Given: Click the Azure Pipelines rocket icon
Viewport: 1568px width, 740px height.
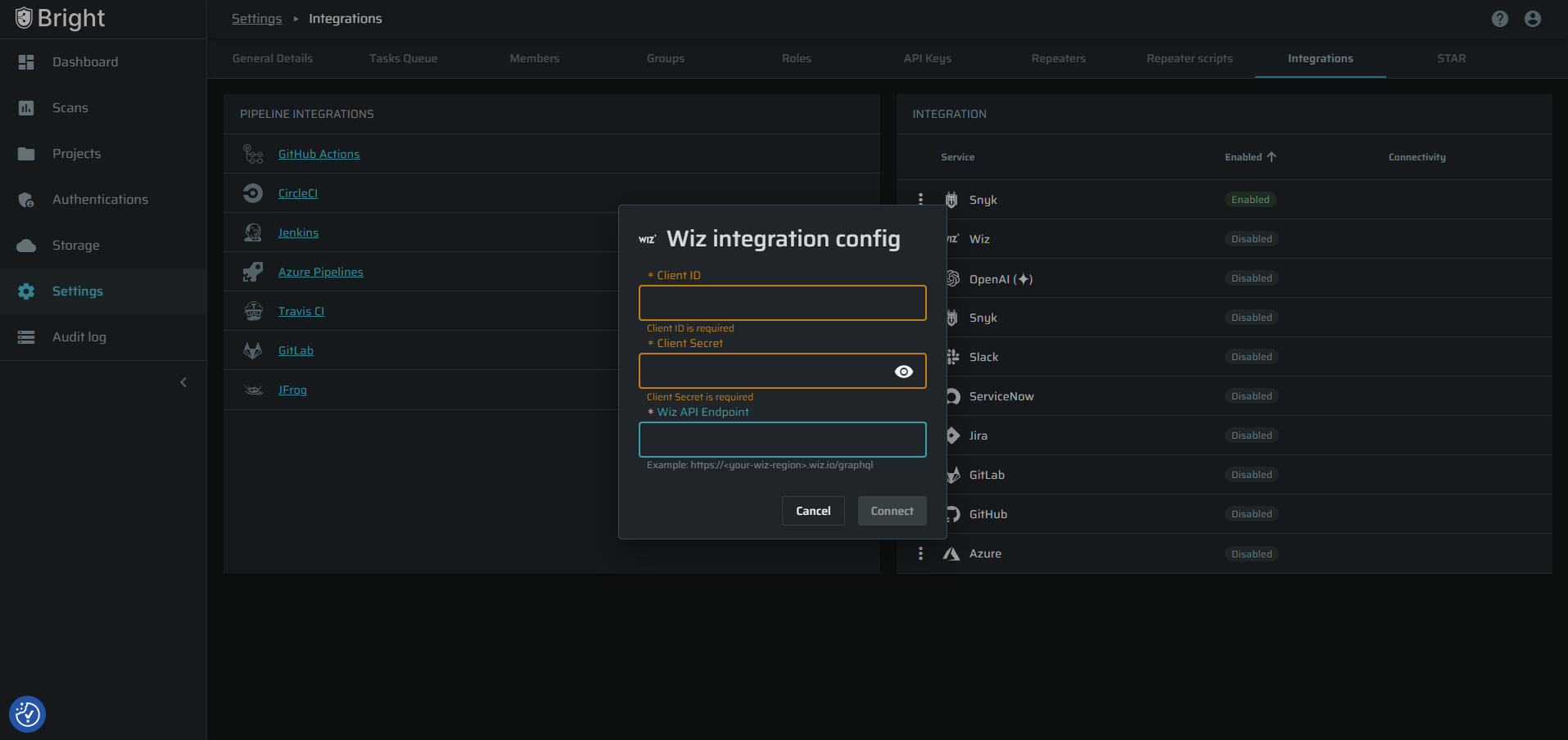Looking at the screenshot, I should click(253, 272).
